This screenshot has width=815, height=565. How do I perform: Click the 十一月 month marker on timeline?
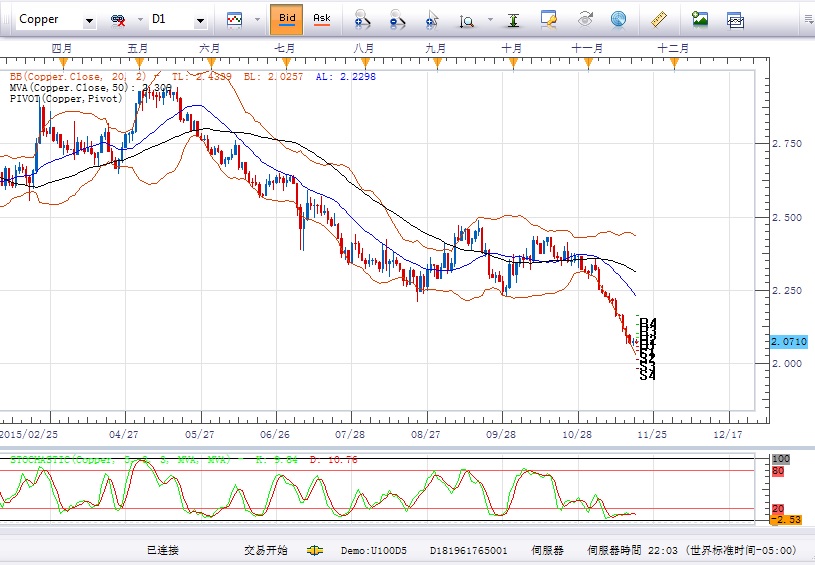click(587, 48)
